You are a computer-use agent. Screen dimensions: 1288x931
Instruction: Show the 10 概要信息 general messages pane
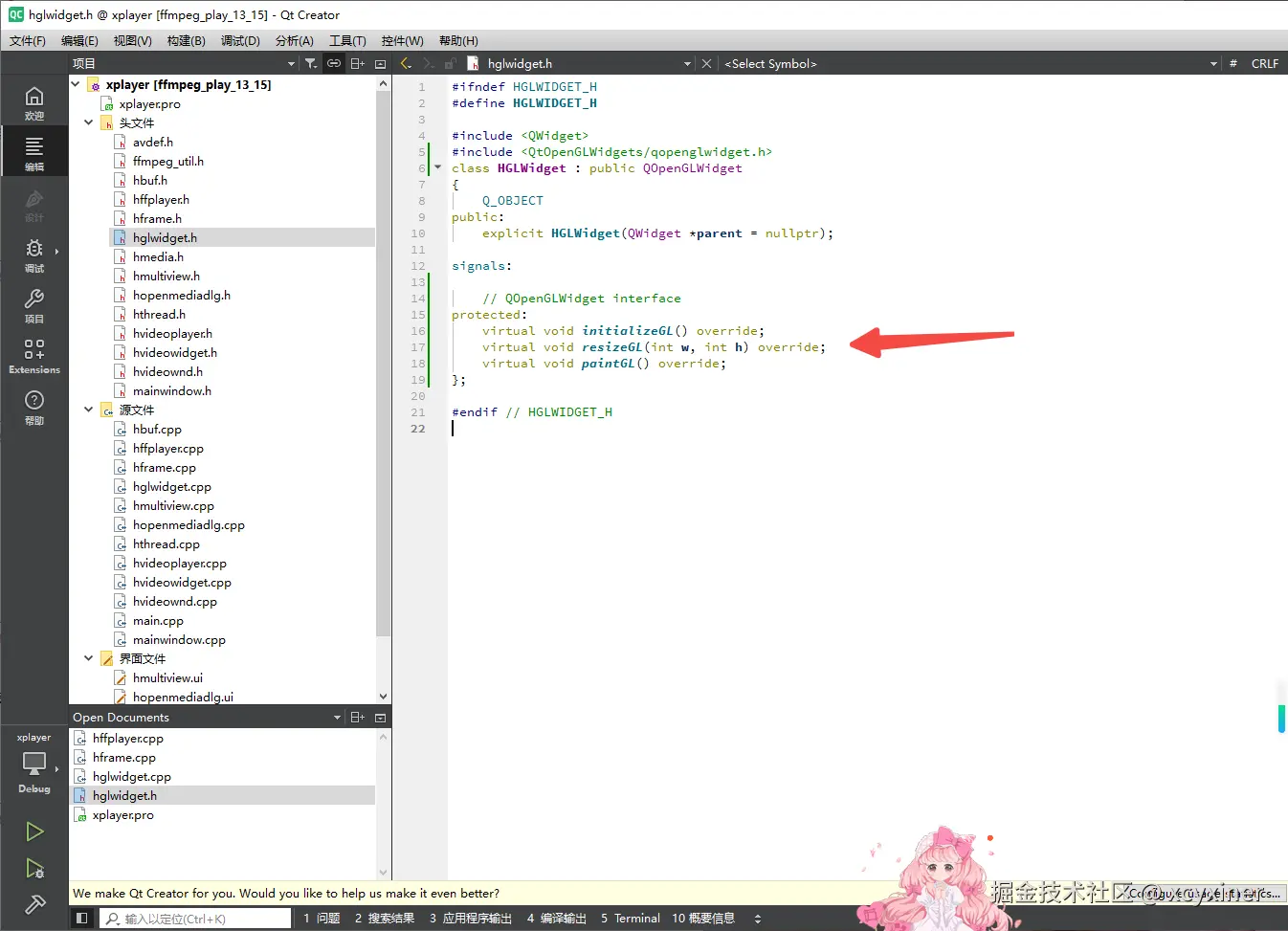702,918
